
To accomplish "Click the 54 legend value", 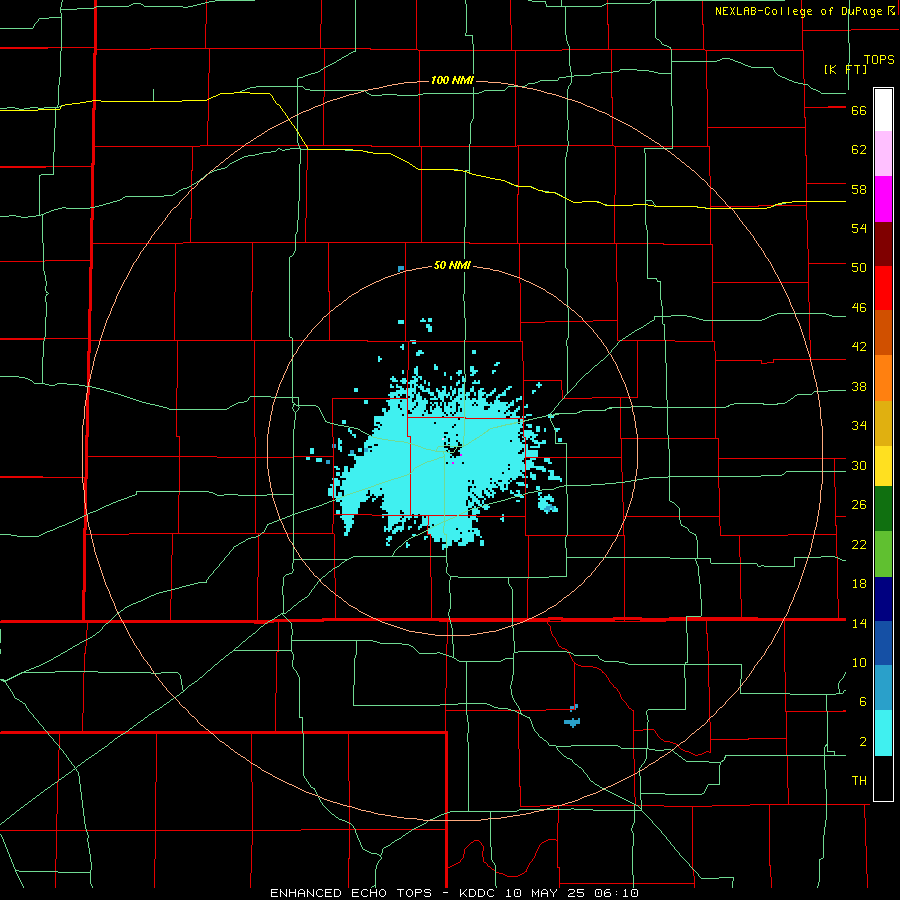I will 859,228.
